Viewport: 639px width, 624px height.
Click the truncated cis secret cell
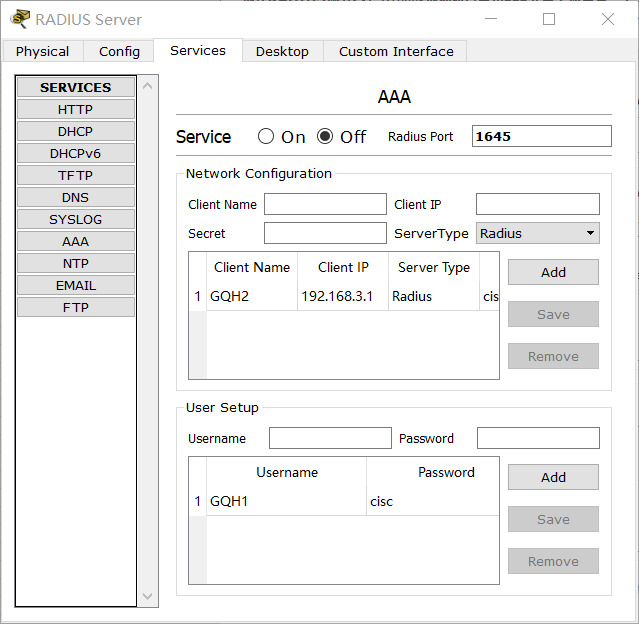489,296
